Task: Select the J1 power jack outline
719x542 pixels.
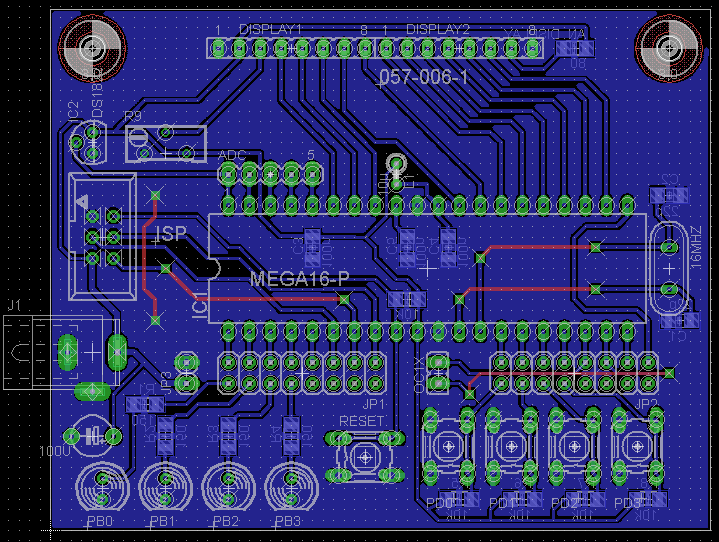Action: tap(61, 353)
